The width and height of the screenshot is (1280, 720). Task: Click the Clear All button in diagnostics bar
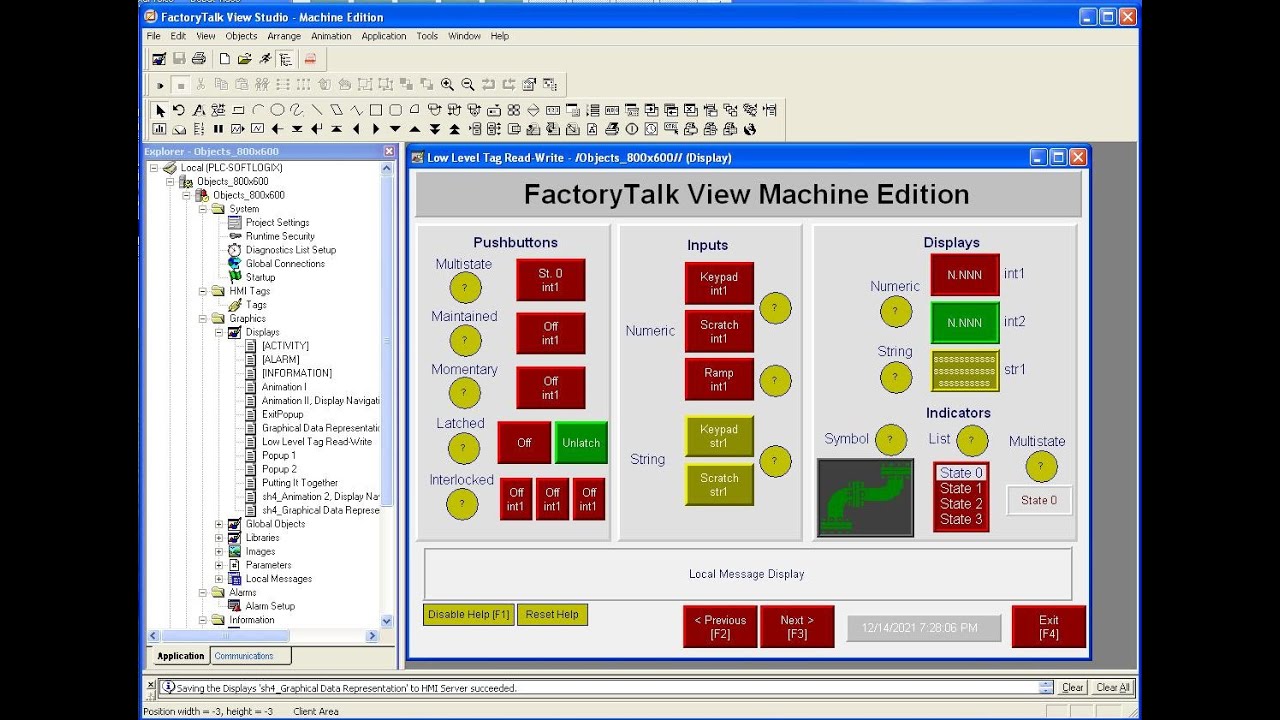tap(1113, 688)
